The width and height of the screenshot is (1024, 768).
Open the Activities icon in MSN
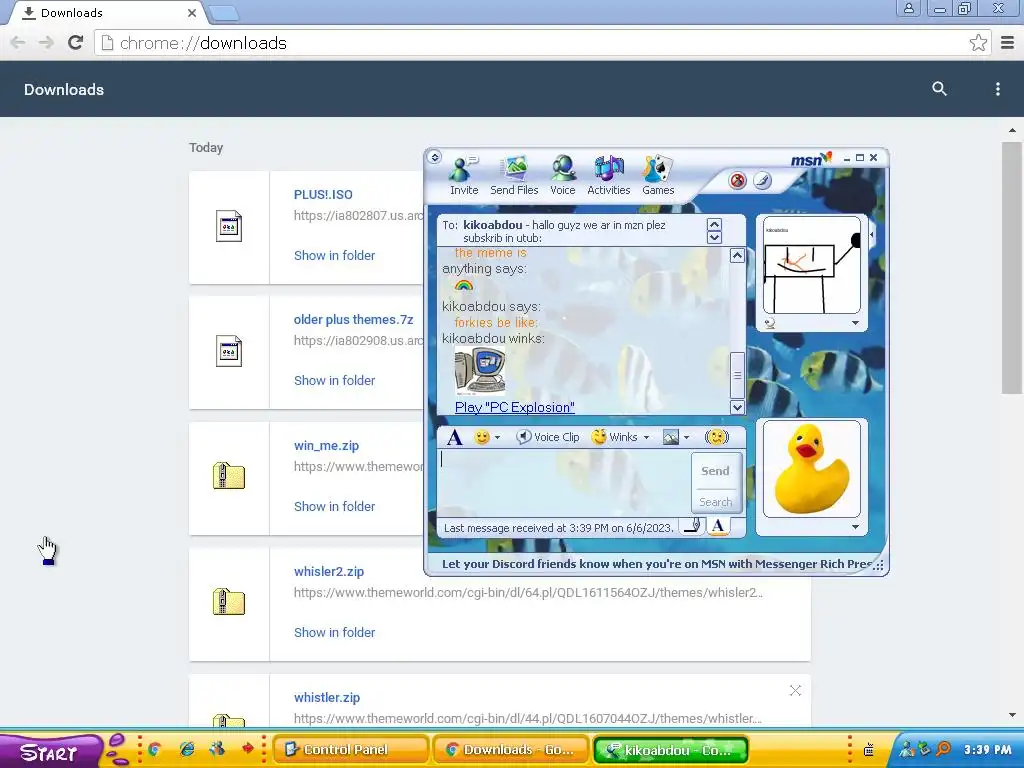click(x=609, y=175)
